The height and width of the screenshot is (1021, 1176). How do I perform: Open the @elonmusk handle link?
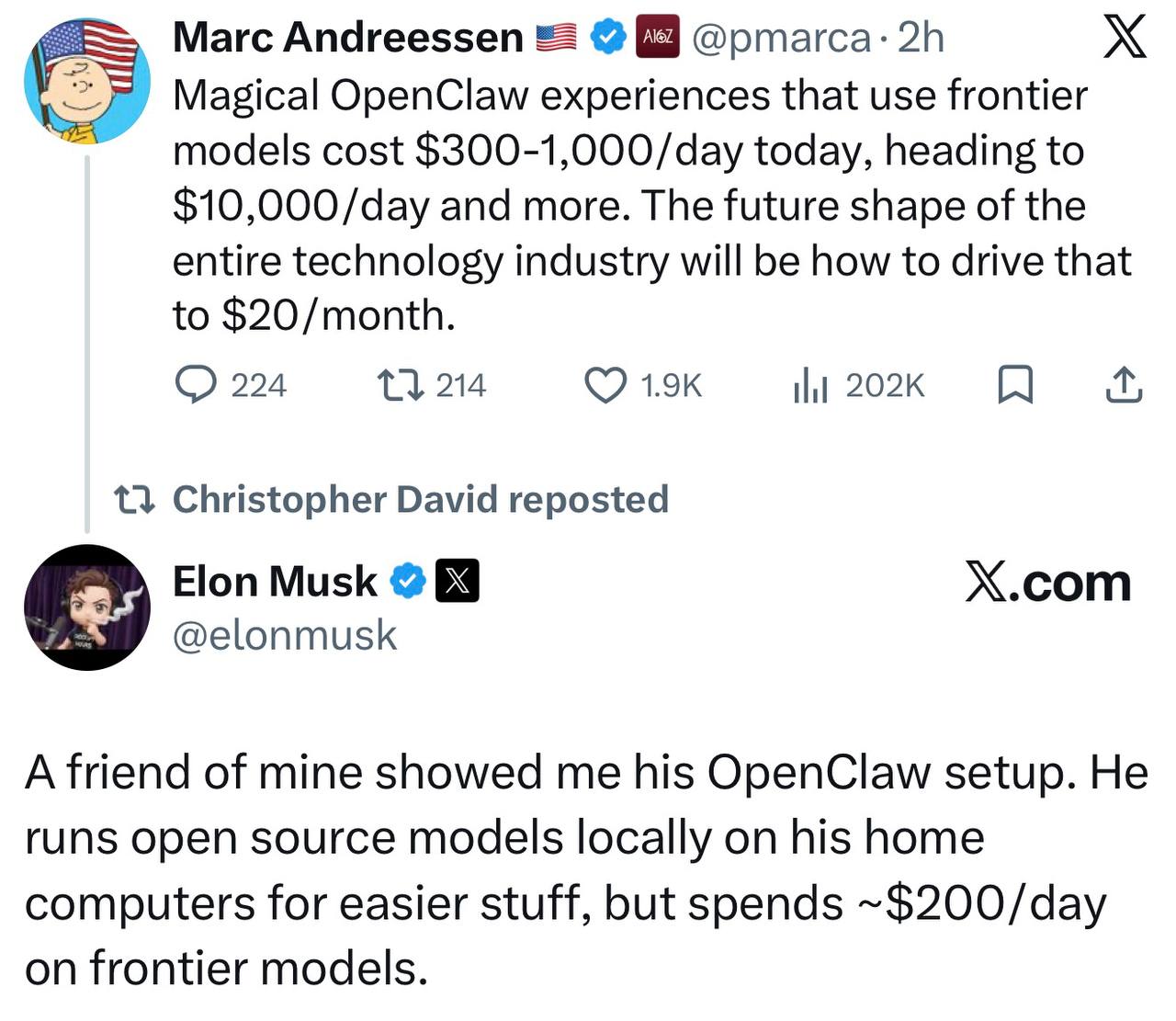pyautogui.click(x=285, y=635)
